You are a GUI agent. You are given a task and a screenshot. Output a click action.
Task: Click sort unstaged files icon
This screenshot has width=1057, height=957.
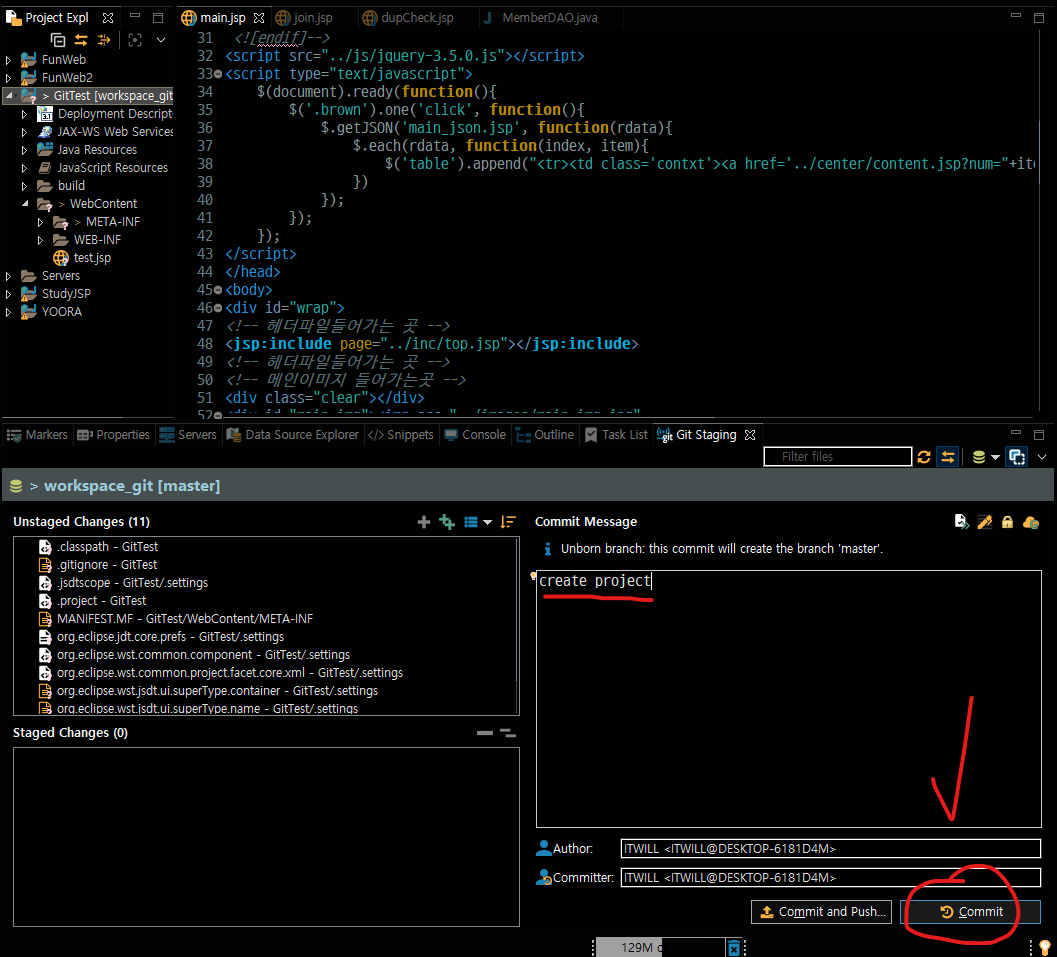pos(508,522)
